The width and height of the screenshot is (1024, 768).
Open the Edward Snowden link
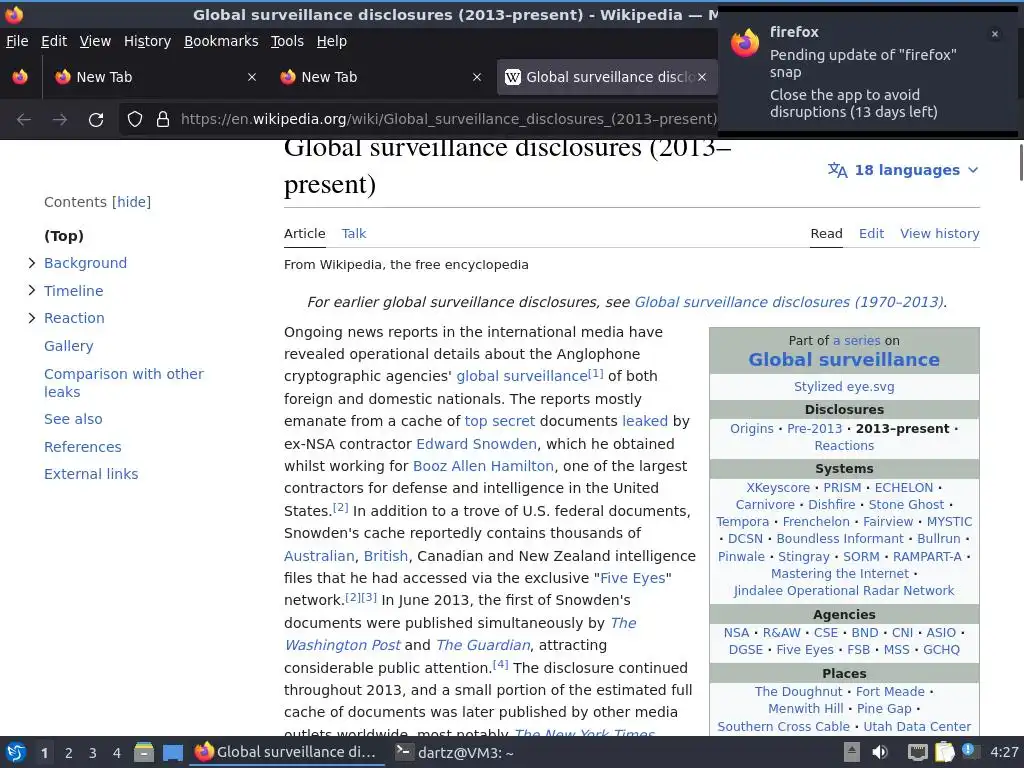(x=476, y=443)
